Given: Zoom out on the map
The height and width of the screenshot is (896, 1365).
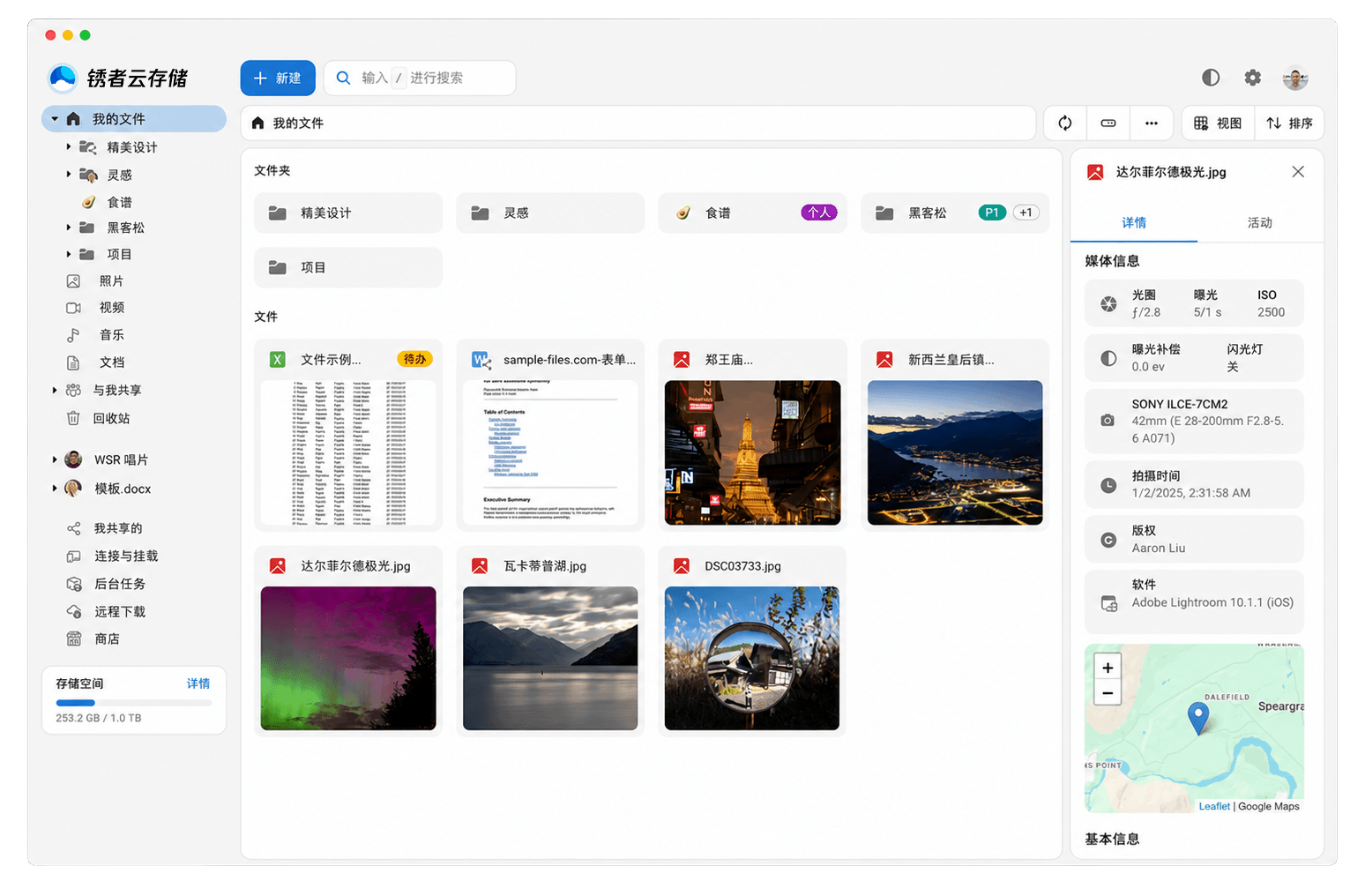Looking at the screenshot, I should 1108,693.
